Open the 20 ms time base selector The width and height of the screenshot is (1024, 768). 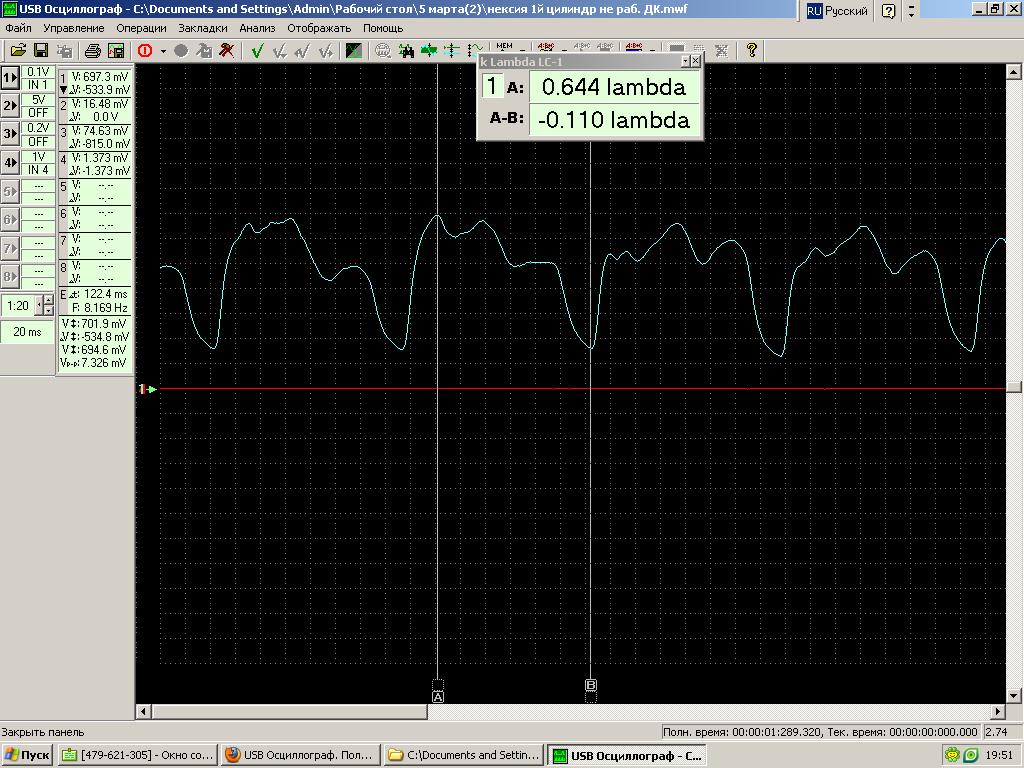27,332
